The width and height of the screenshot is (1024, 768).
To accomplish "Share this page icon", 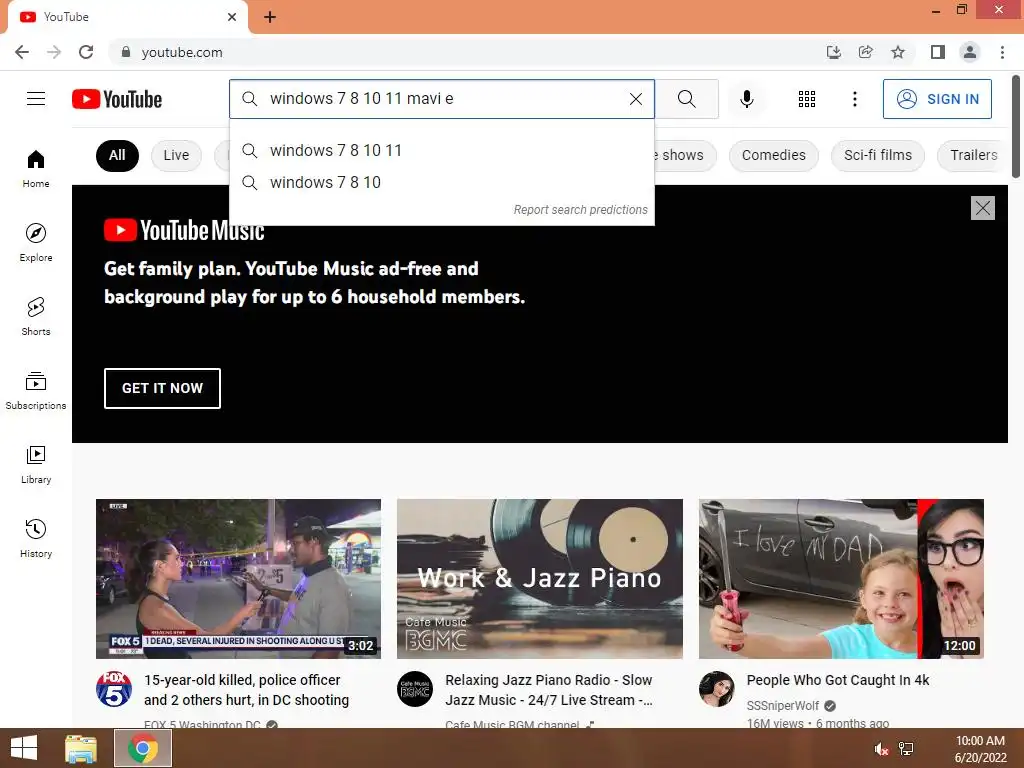I will tap(865, 52).
